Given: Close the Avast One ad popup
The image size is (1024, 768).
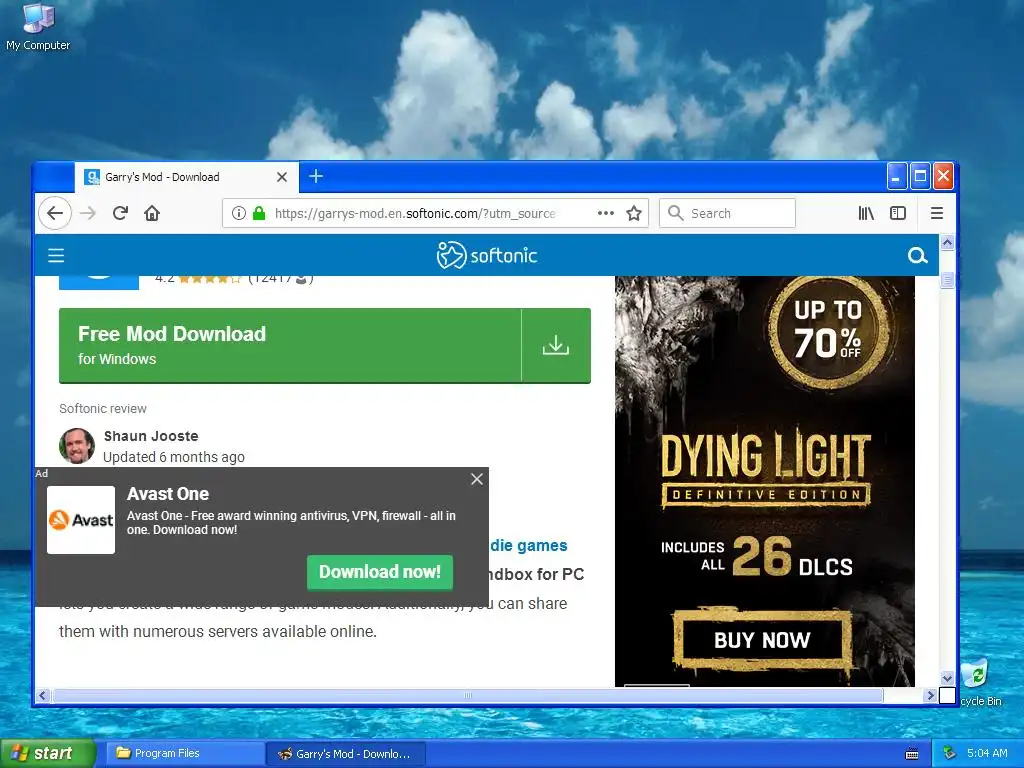Looking at the screenshot, I should click(x=477, y=479).
